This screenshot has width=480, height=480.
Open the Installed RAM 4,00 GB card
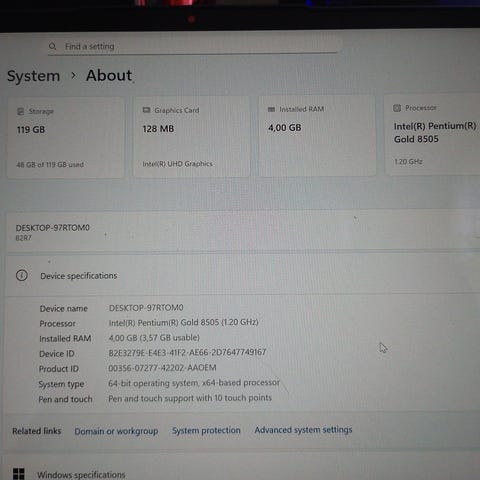317,135
